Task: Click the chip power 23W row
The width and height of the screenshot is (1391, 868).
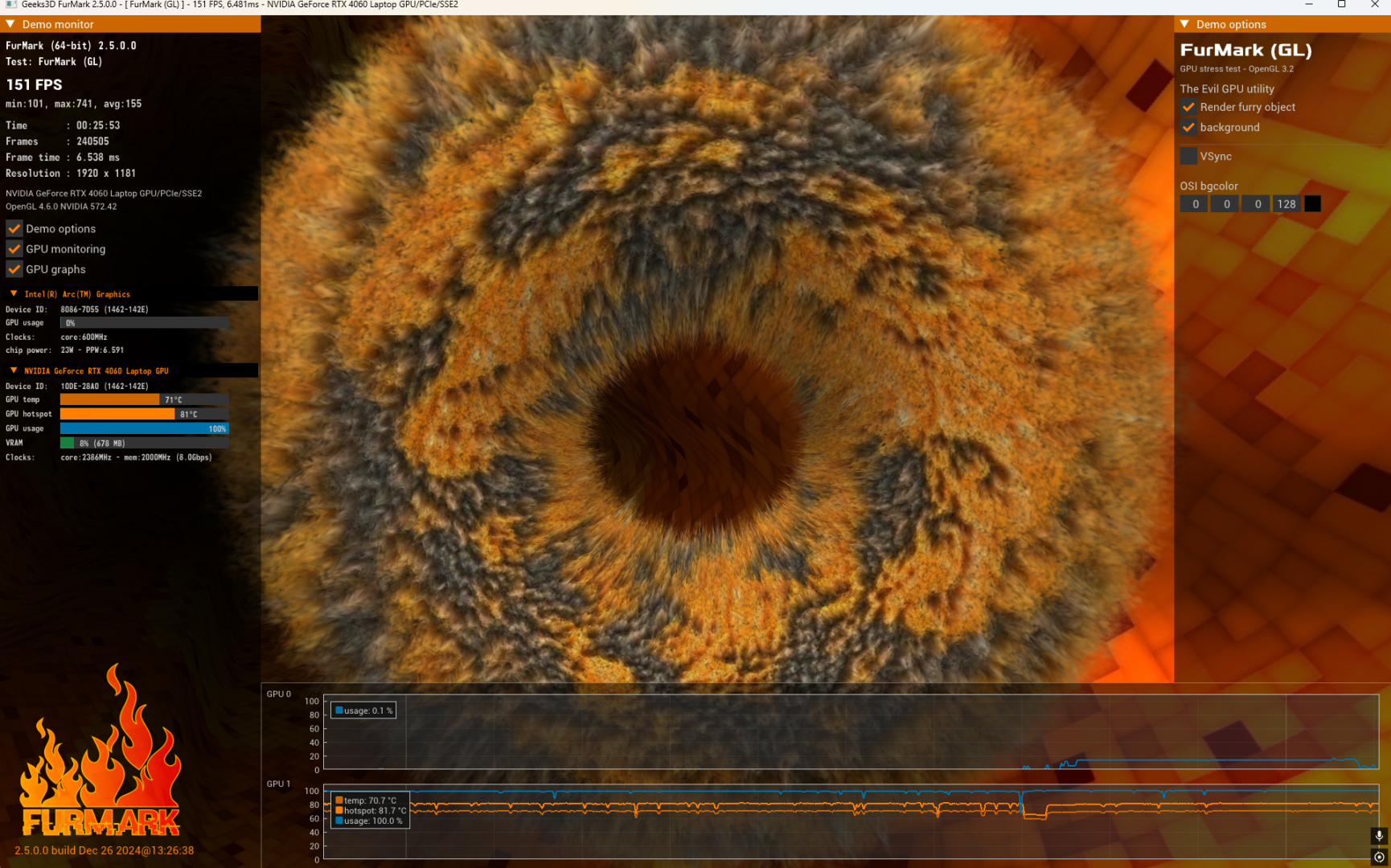Action: pos(65,350)
